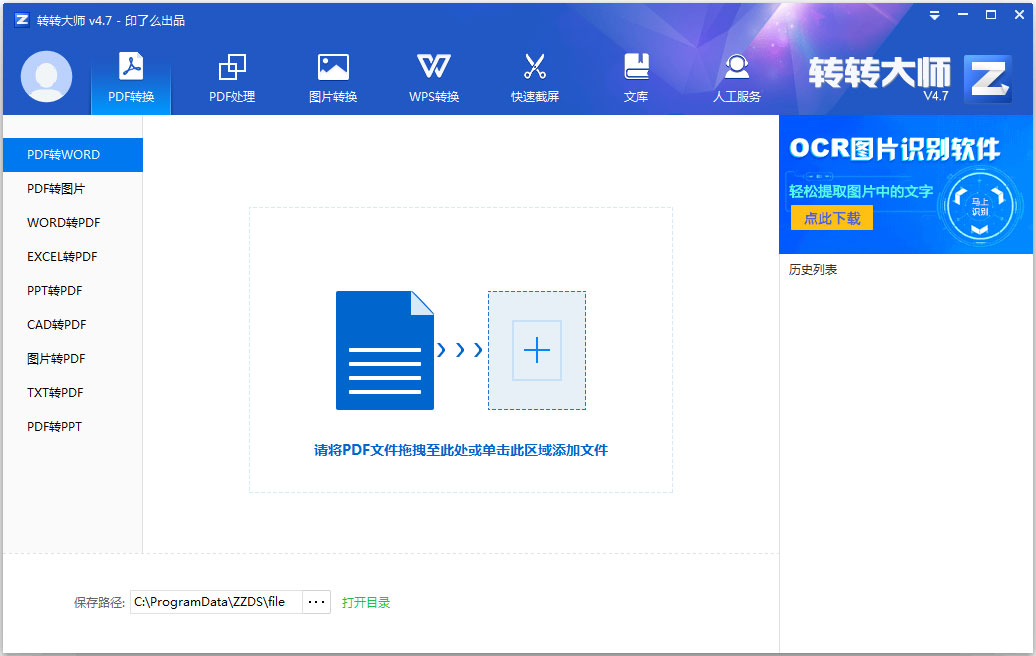The image size is (1036, 656).
Task: Click the 打开目录 open folder link
Action: tap(366, 602)
